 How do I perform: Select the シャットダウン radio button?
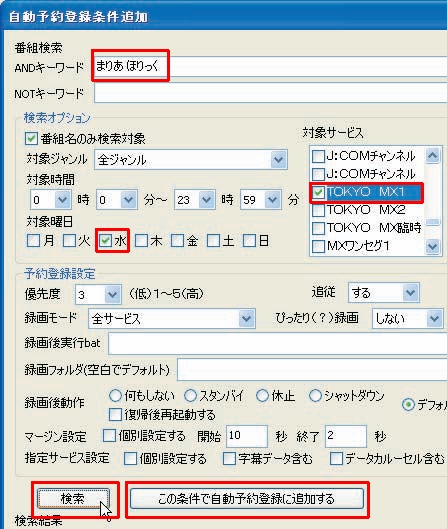315,395
